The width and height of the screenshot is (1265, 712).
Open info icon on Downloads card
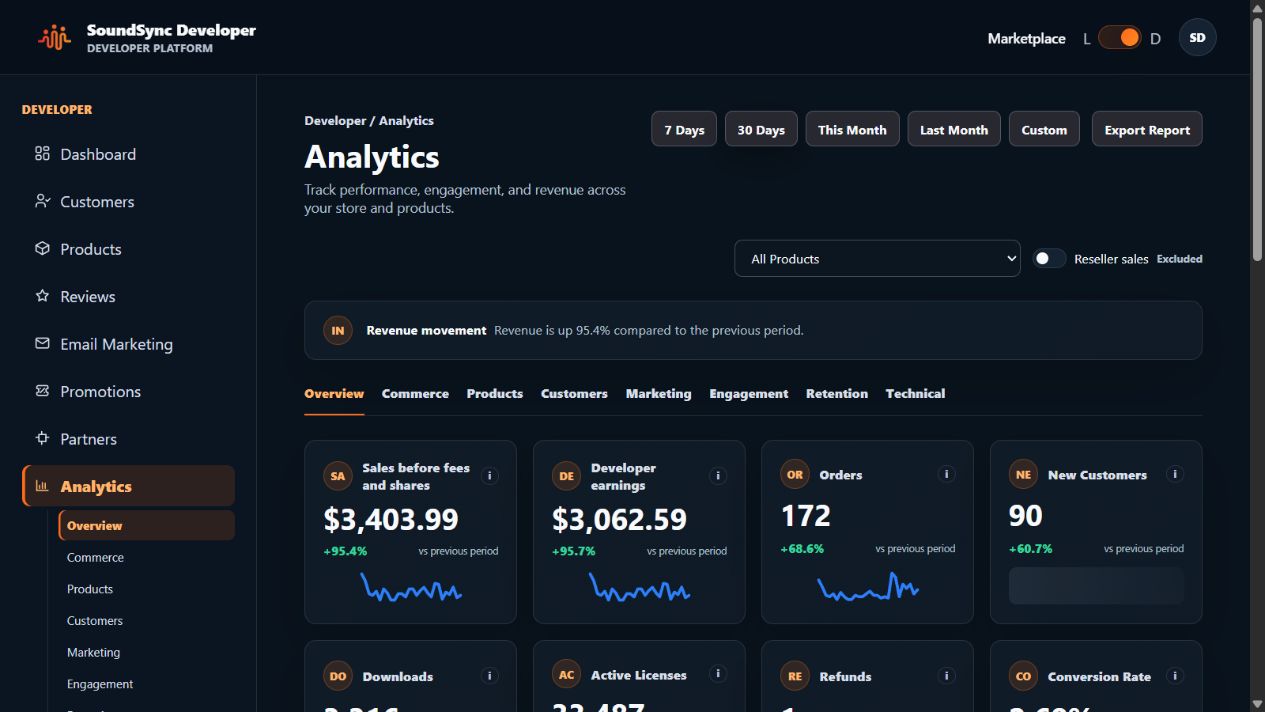[x=490, y=676]
